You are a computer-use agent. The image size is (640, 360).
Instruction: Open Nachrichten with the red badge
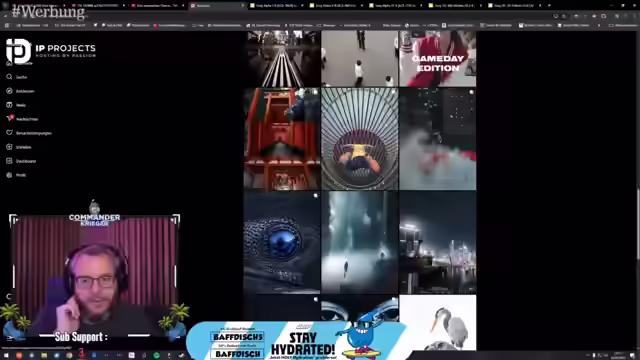point(22,119)
